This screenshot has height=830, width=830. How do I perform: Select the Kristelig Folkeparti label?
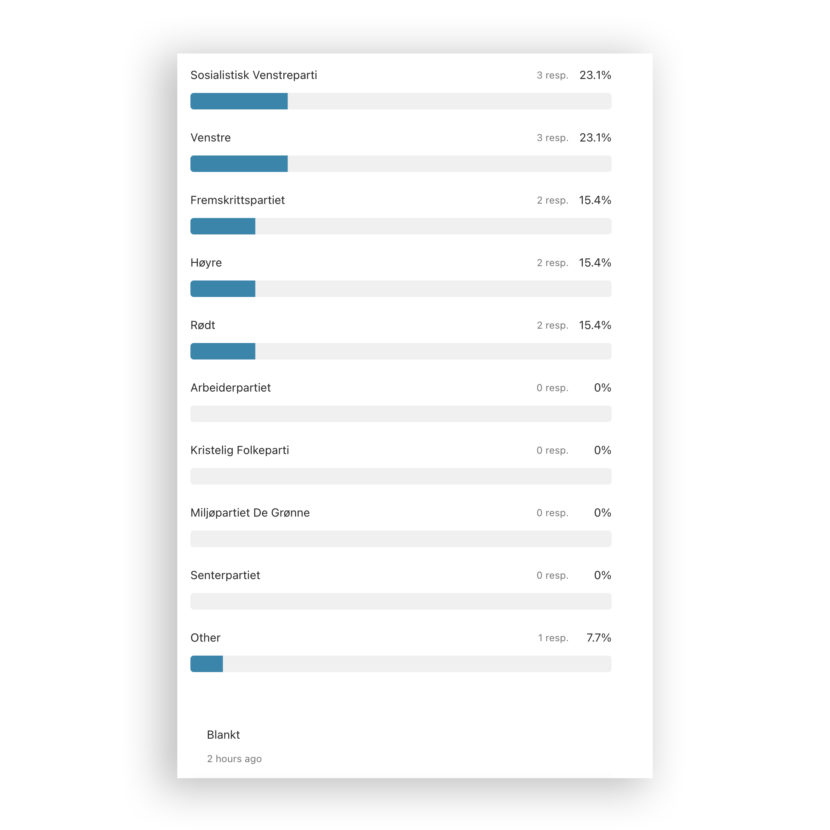pyautogui.click(x=239, y=450)
